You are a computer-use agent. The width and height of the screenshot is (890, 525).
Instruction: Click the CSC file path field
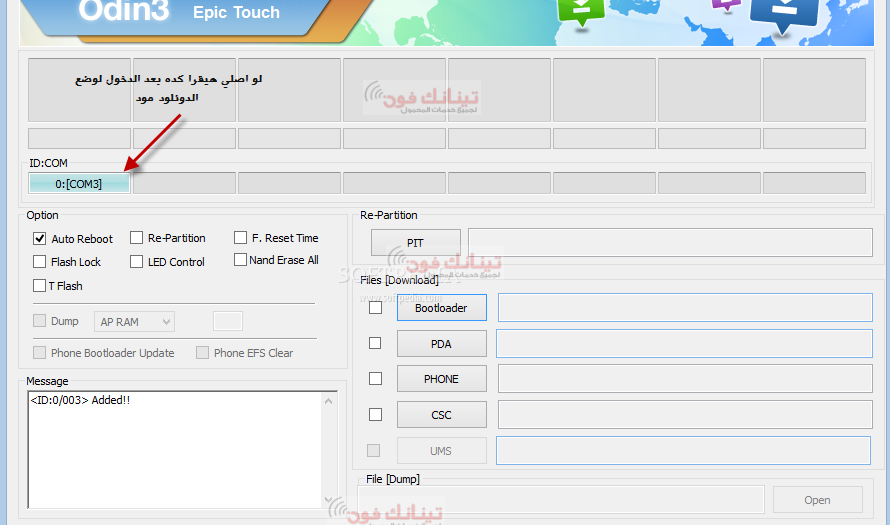(x=685, y=415)
